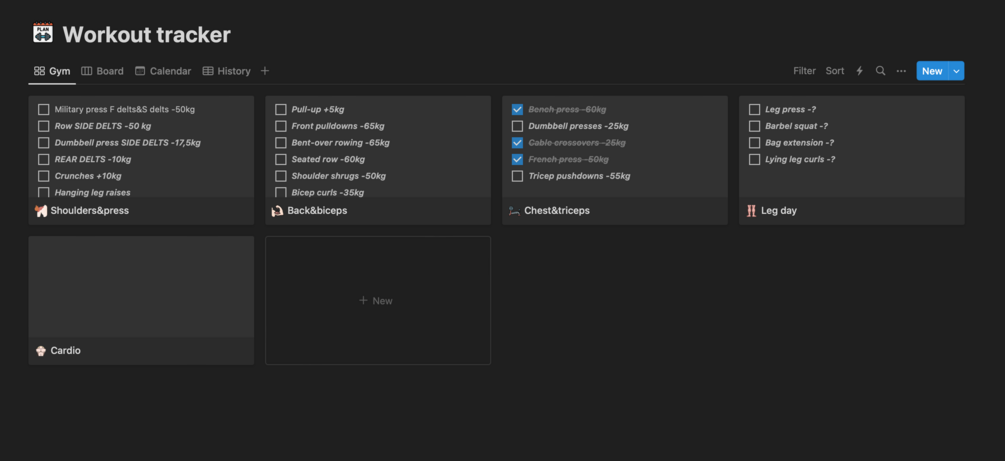The image size is (1005, 461).
Task: Check Barbel squat -? box
Action: pyautogui.click(x=754, y=126)
